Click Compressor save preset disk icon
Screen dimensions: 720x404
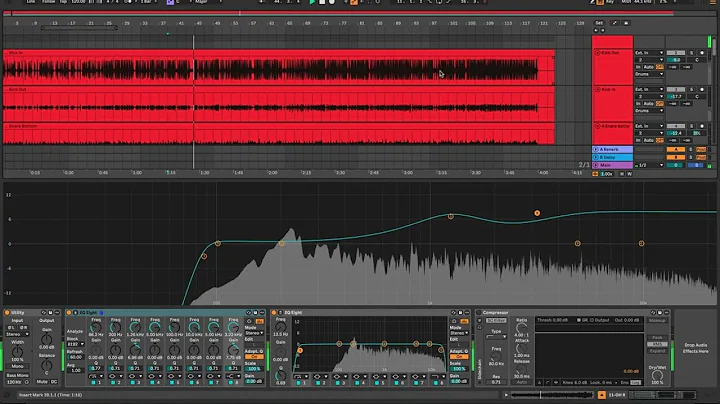(x=660, y=313)
